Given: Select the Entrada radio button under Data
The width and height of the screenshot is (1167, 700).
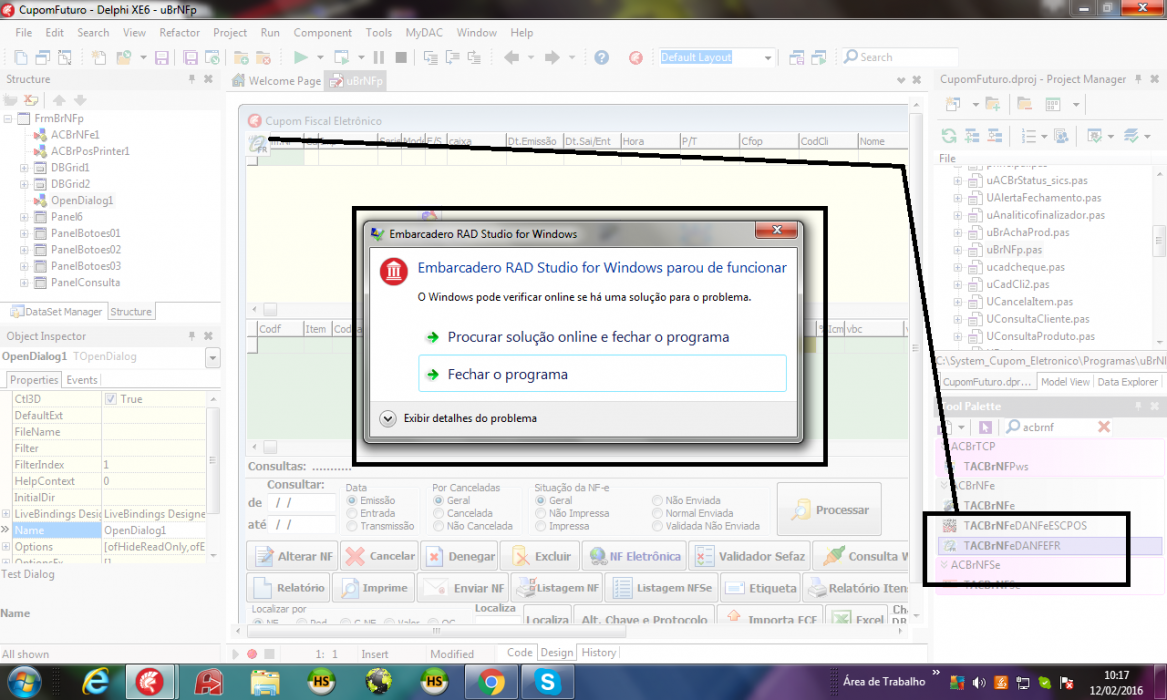Looking at the screenshot, I should click(352, 513).
